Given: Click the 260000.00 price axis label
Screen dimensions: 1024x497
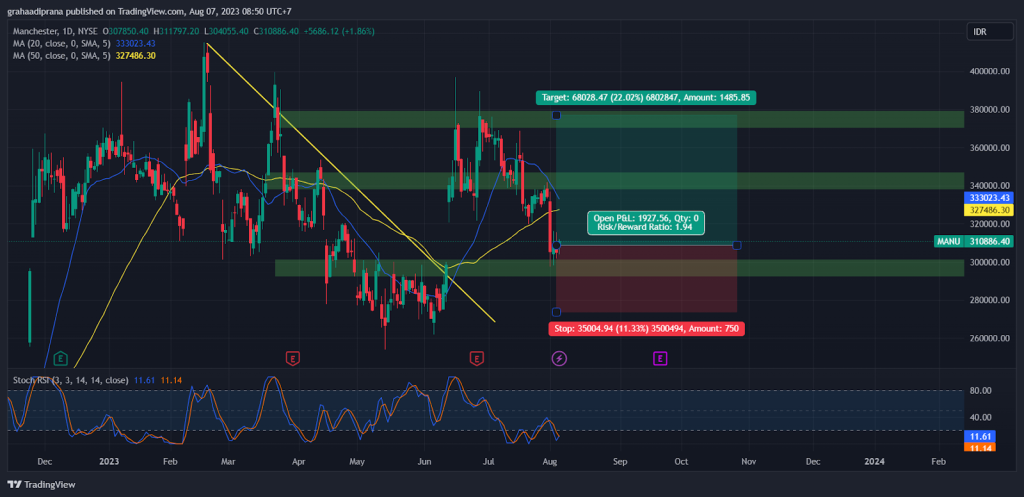Looking at the screenshot, I should click(x=990, y=338).
